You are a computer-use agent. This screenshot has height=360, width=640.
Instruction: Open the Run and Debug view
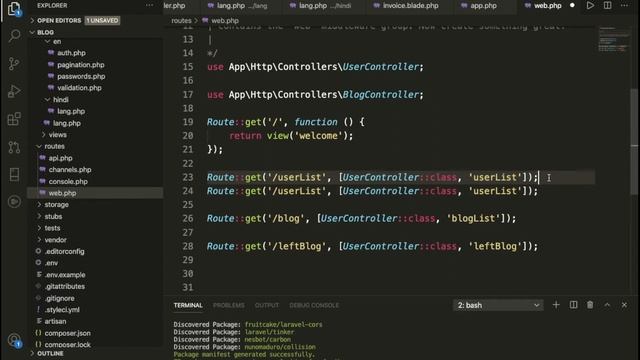pos(14,91)
